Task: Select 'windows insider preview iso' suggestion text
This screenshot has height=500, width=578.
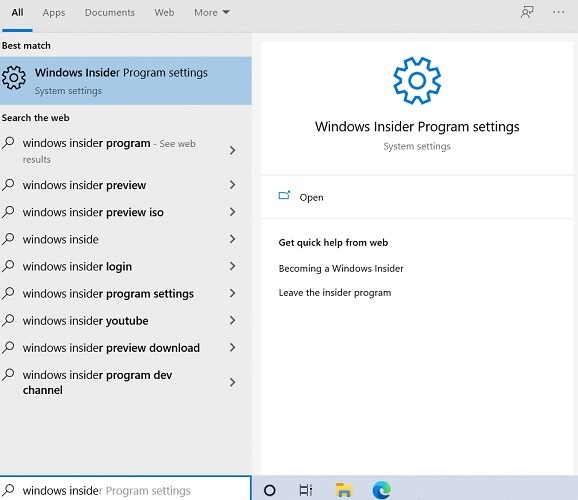Action: 93,212
